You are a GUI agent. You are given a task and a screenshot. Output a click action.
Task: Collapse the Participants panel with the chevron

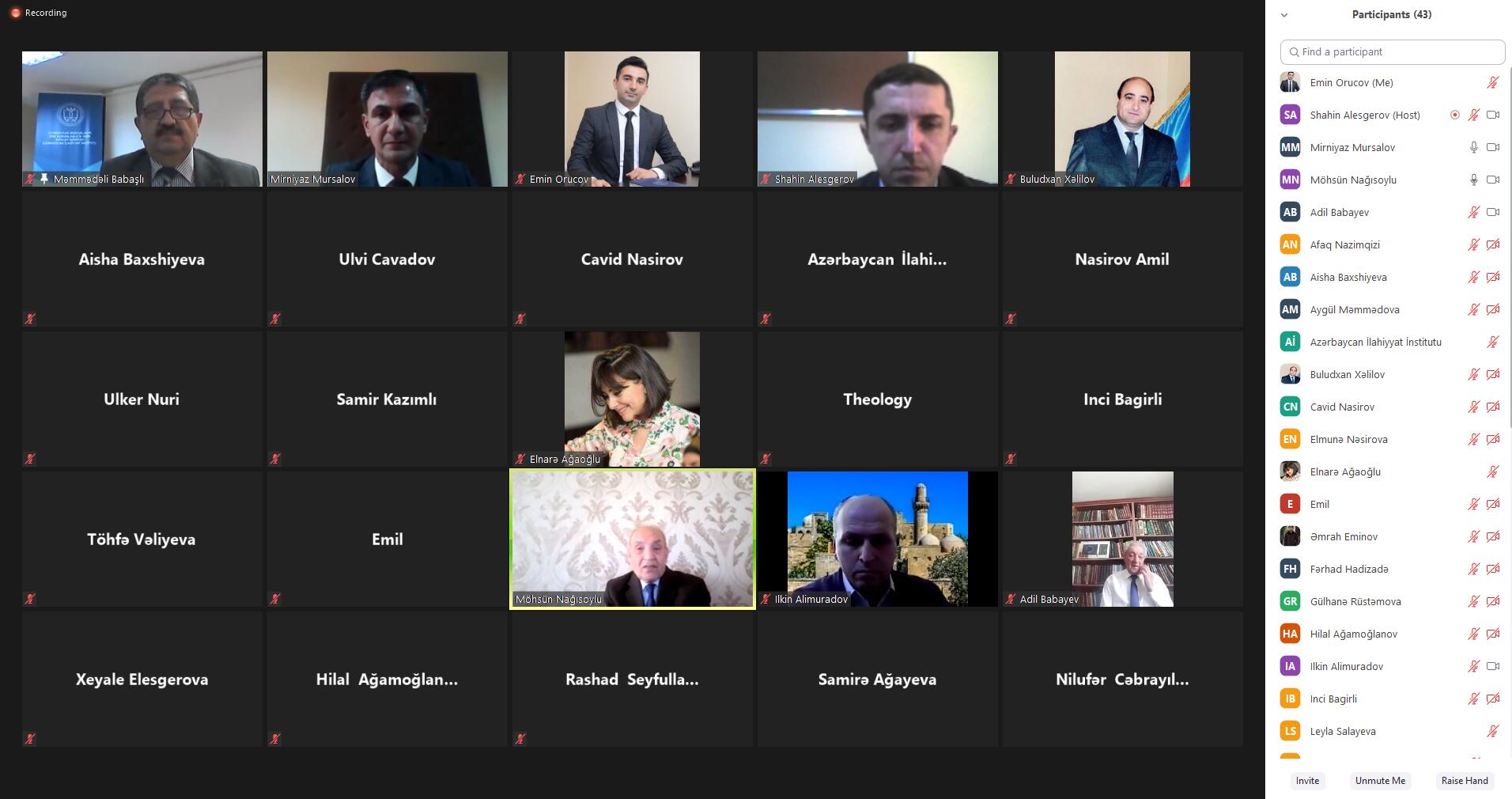tap(1284, 15)
